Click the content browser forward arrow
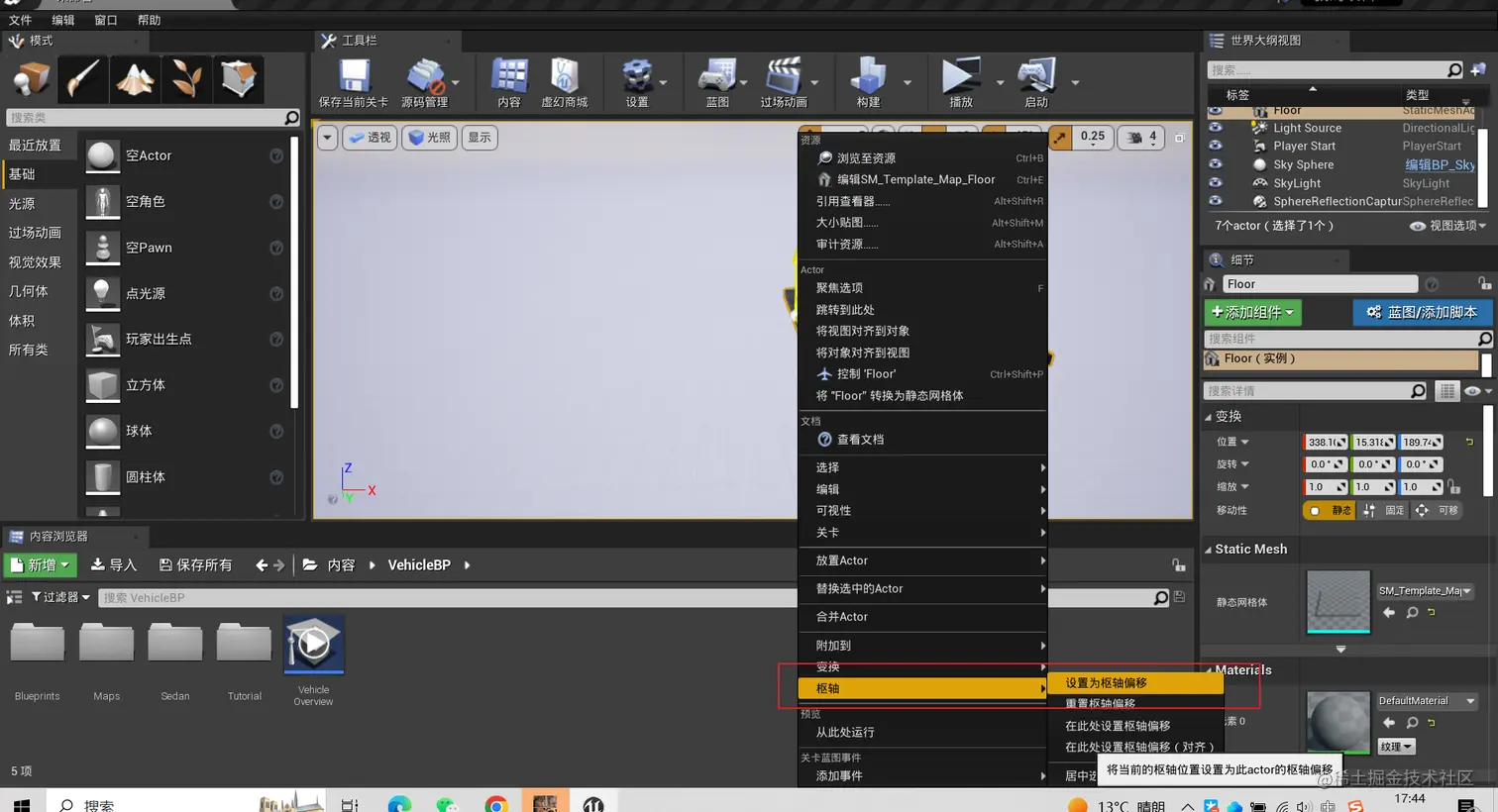Screen dimensions: 1498x812 pyautogui.click(x=279, y=565)
